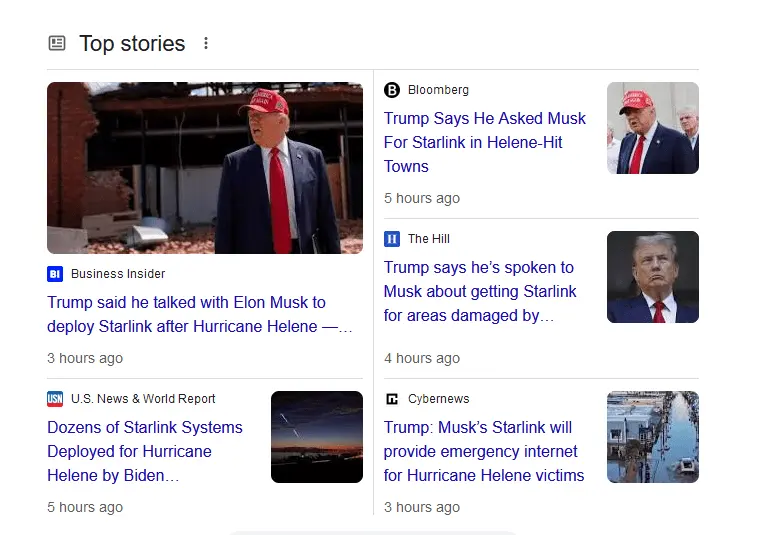Screen dimensions: 762x535
Task: Click the Business Insider source logo
Action: point(55,274)
